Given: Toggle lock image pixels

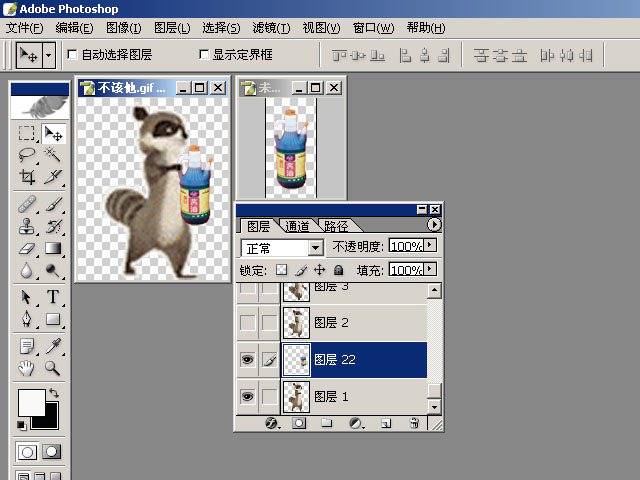Looking at the screenshot, I should 301,270.
